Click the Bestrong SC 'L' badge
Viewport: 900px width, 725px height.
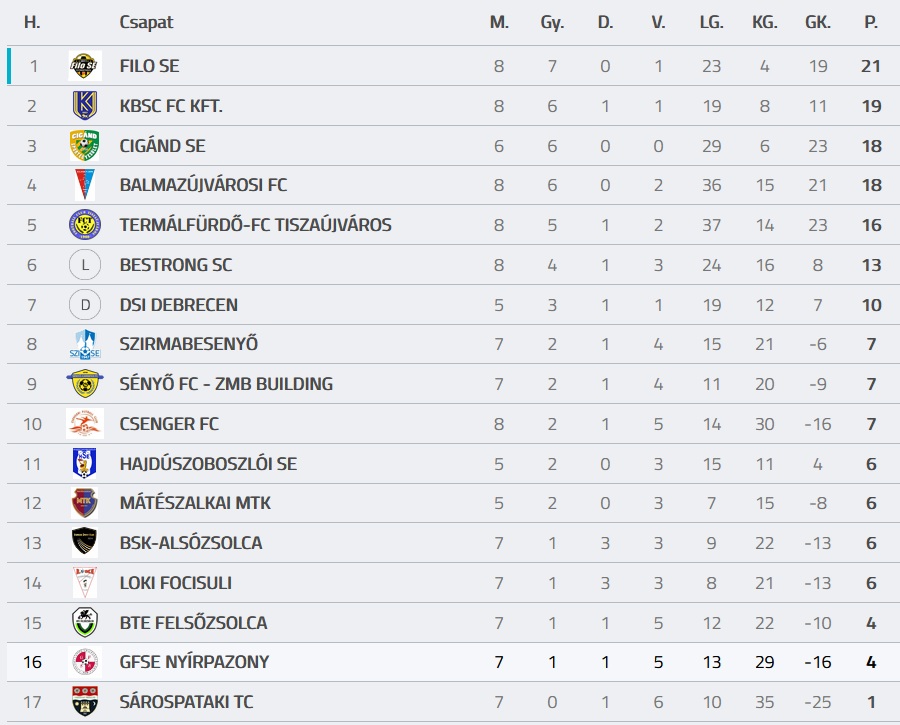tap(84, 265)
